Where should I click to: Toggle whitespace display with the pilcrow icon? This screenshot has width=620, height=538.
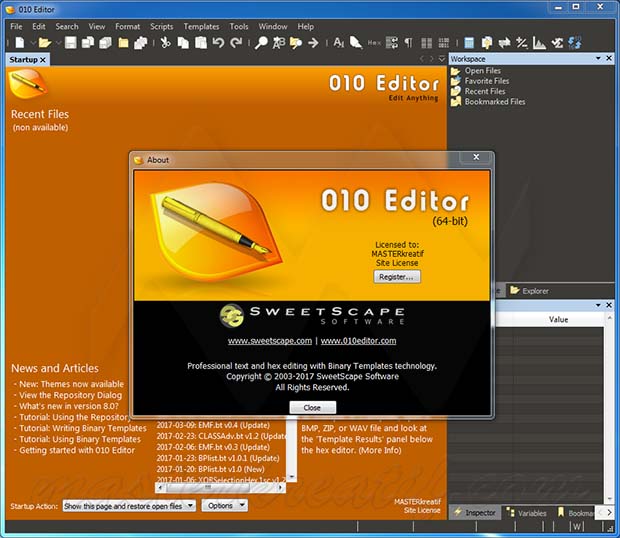[x=409, y=42]
